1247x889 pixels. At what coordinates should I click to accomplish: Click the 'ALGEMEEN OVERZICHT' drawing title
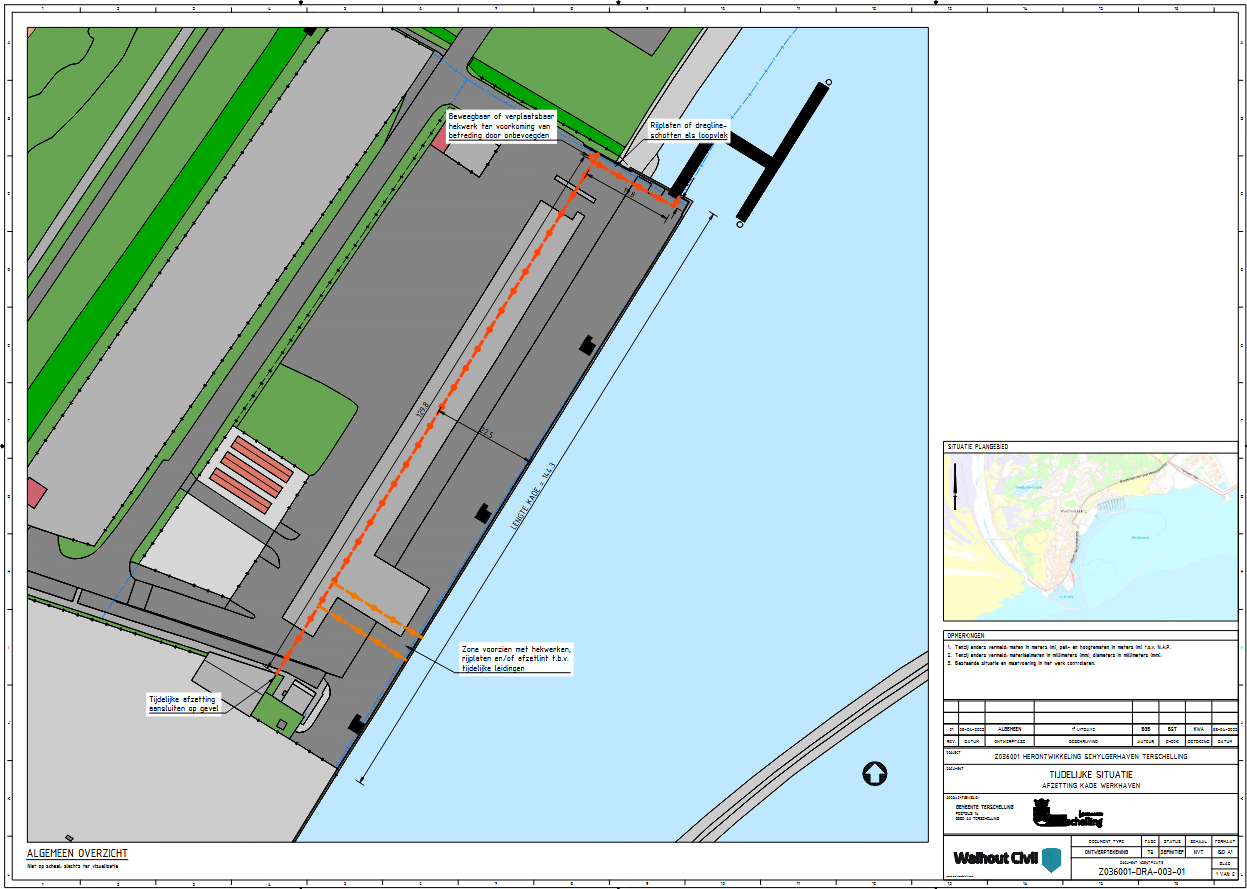[x=77, y=853]
